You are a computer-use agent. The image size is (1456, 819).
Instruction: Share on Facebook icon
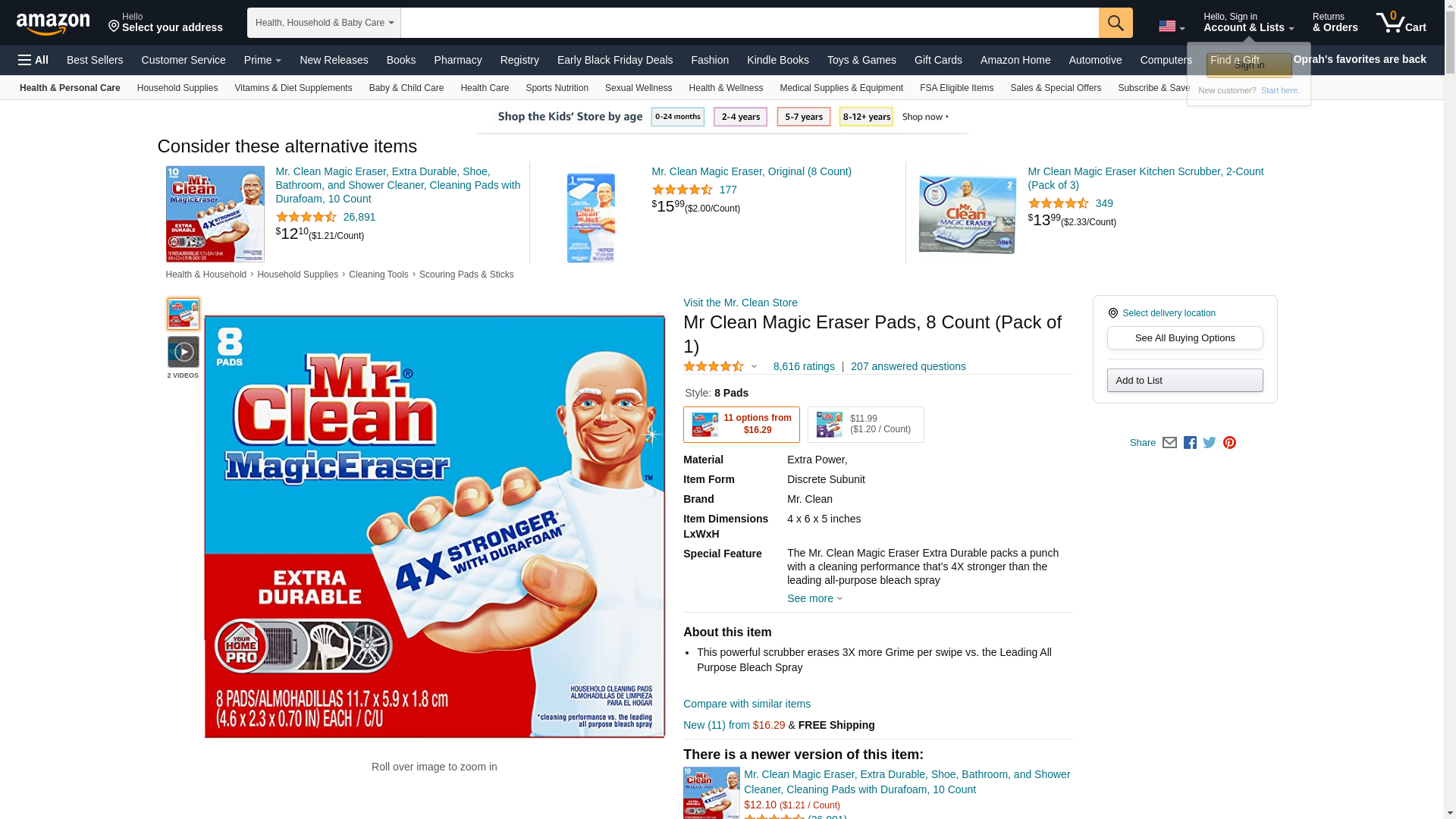pos(1190,443)
